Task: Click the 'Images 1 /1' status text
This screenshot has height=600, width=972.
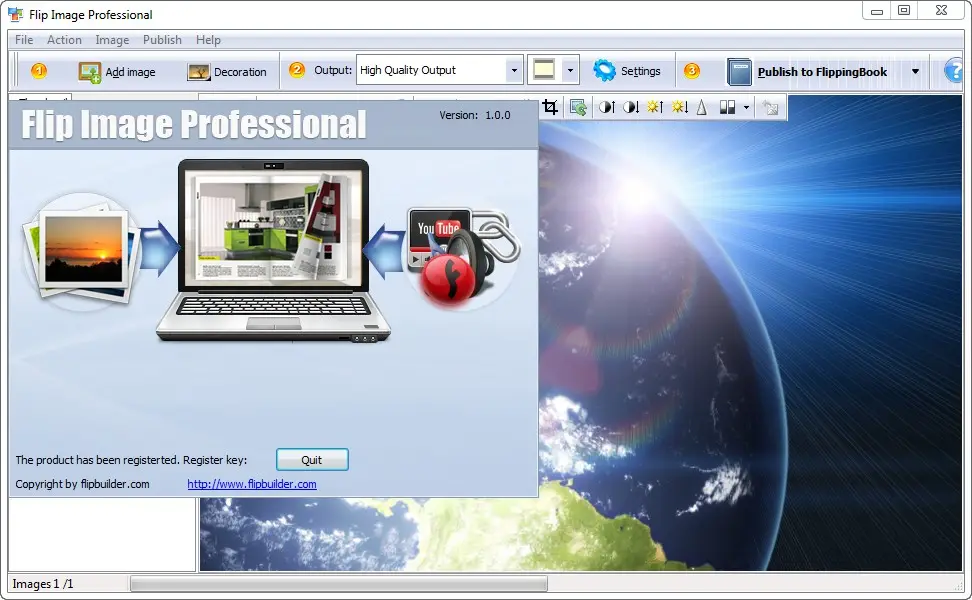Action: [x=43, y=584]
